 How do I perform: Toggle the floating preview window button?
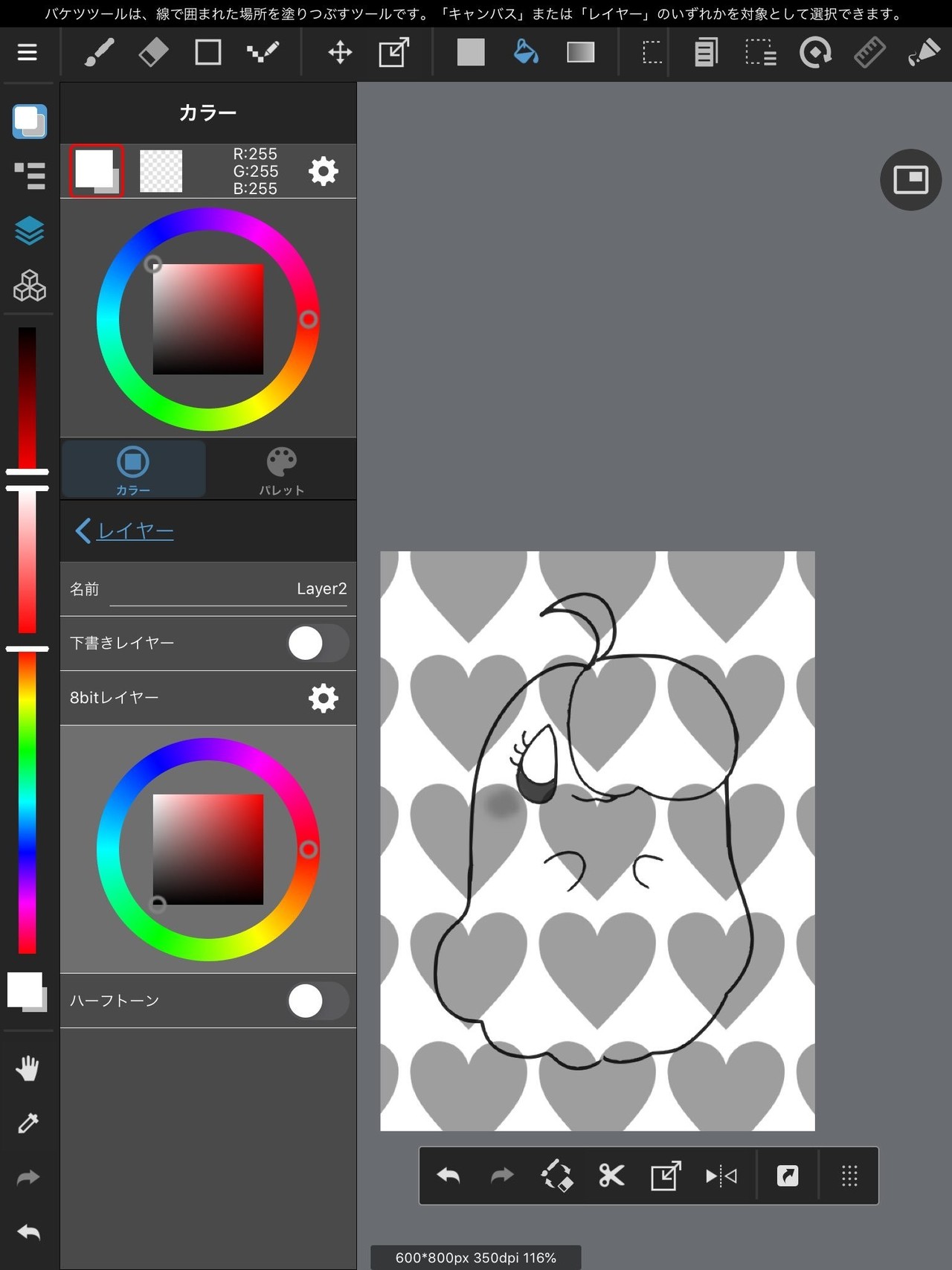(911, 179)
